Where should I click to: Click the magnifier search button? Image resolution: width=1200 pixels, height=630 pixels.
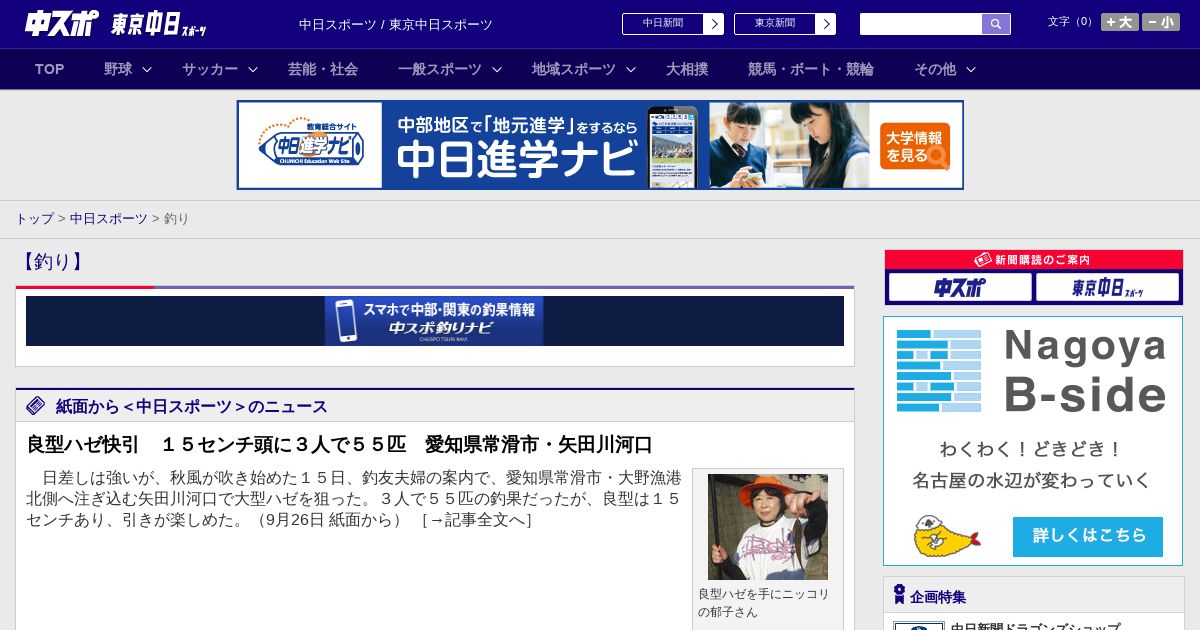pyautogui.click(x=996, y=24)
